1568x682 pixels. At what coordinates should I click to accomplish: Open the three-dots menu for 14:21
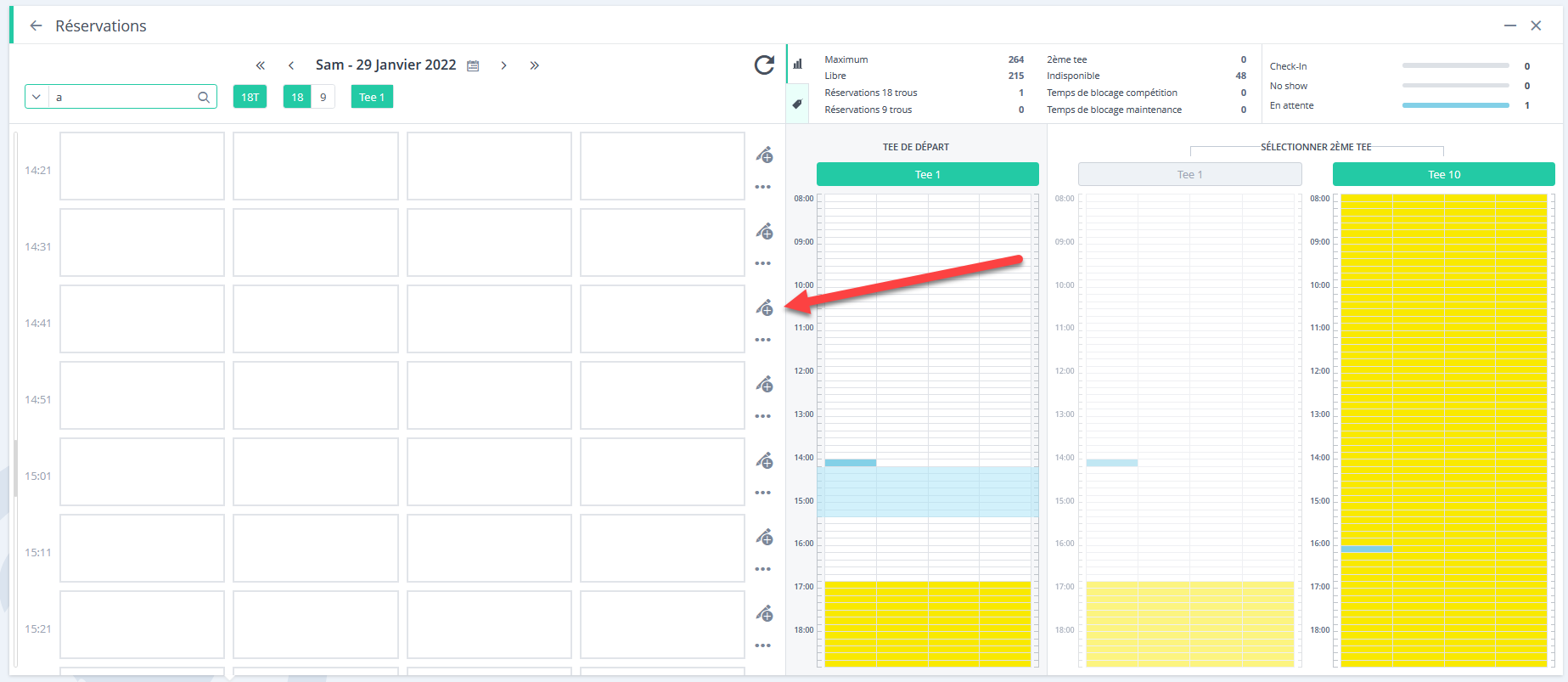[763, 187]
